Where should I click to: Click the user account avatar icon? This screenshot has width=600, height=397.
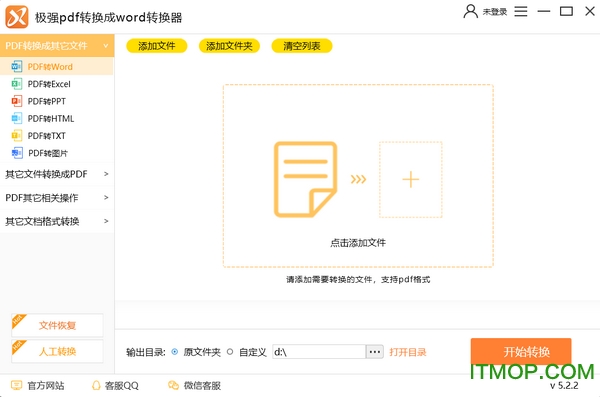470,11
